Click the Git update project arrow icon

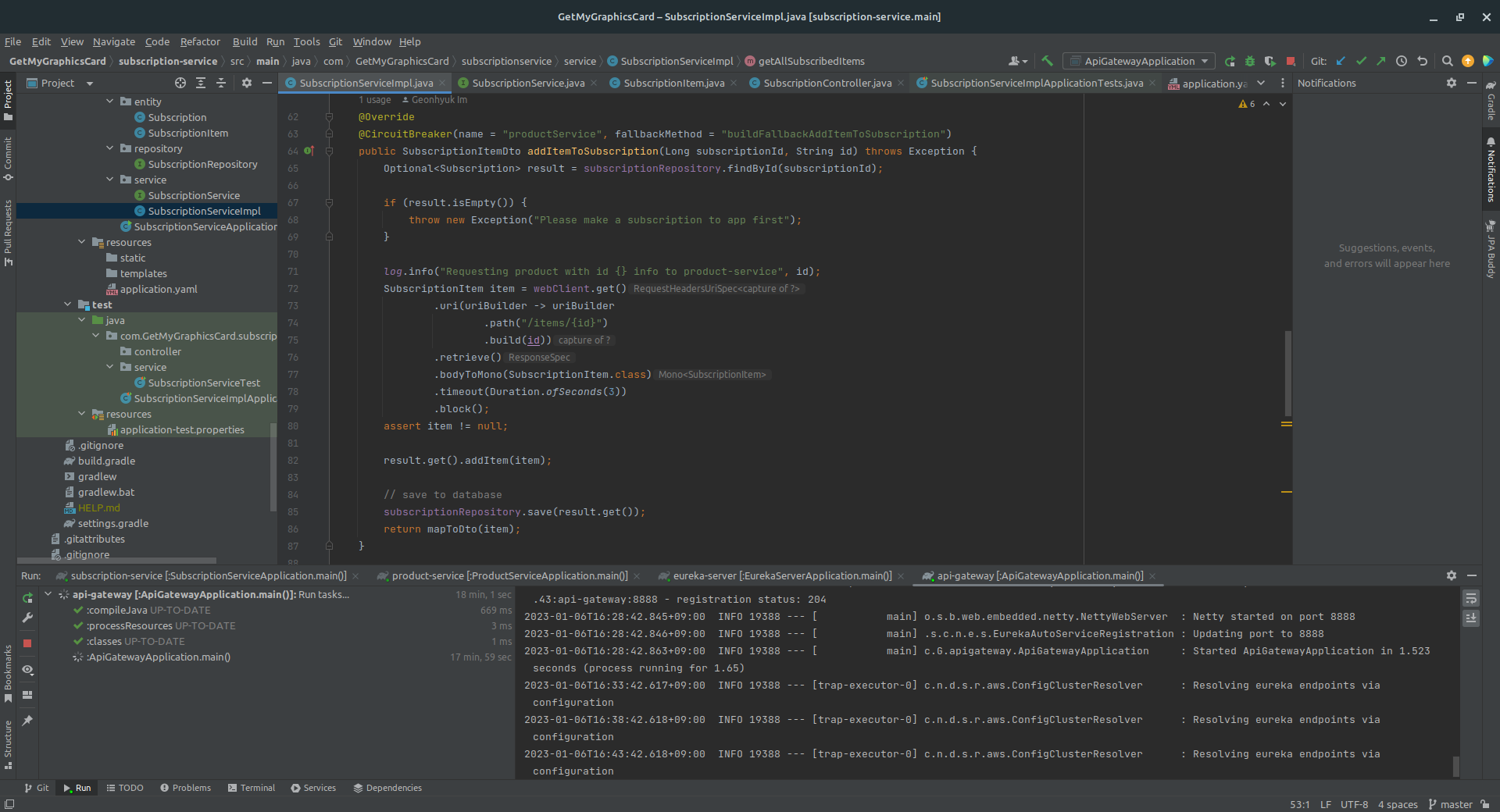[1341, 61]
